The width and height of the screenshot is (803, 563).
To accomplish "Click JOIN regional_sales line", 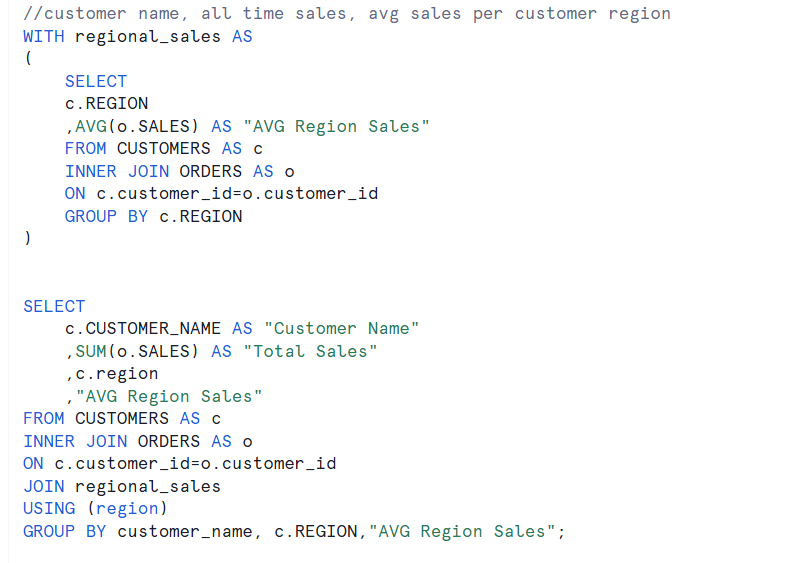I will pyautogui.click(x=122, y=486).
